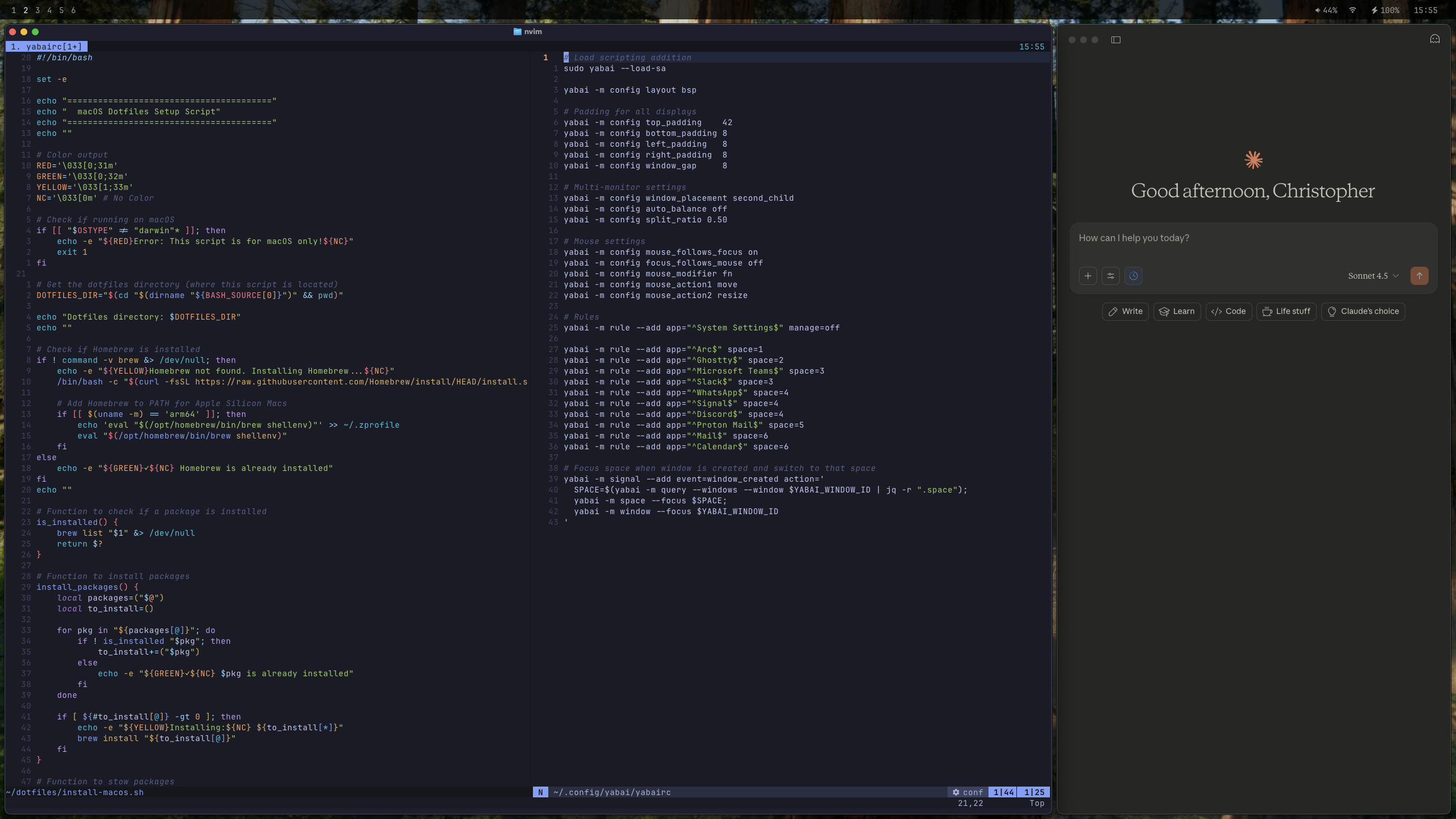Enable incognito chat via the ghost icon
This screenshot has width=1456, height=819.
point(1435,39)
